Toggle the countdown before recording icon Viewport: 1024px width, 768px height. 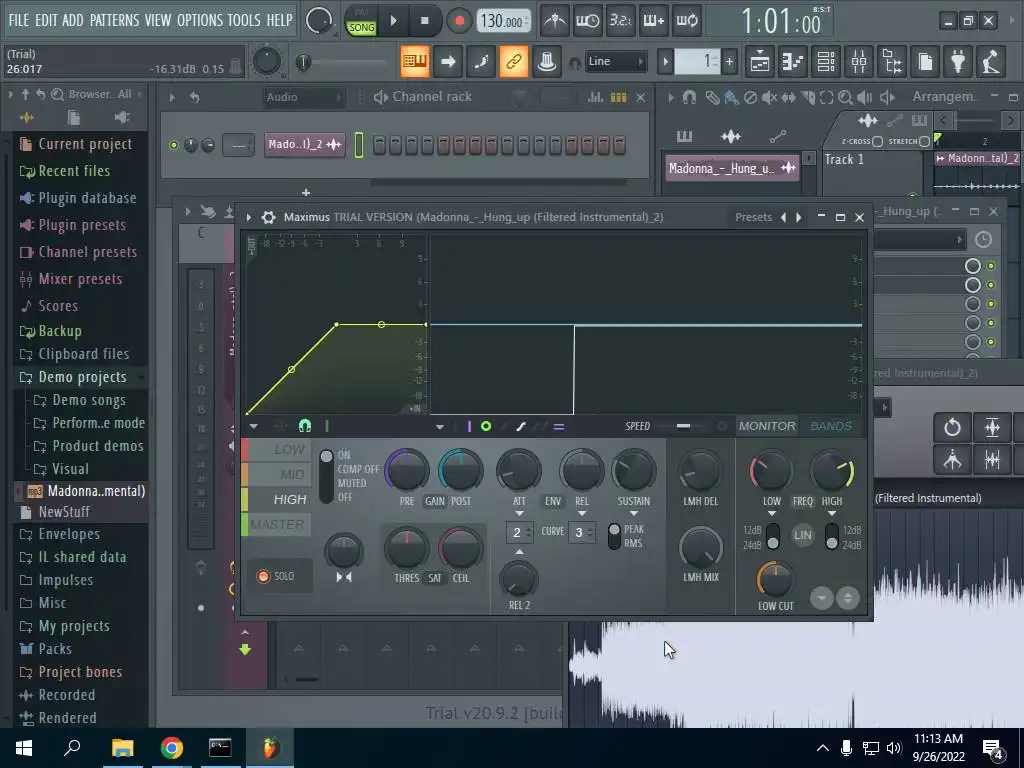click(620, 21)
